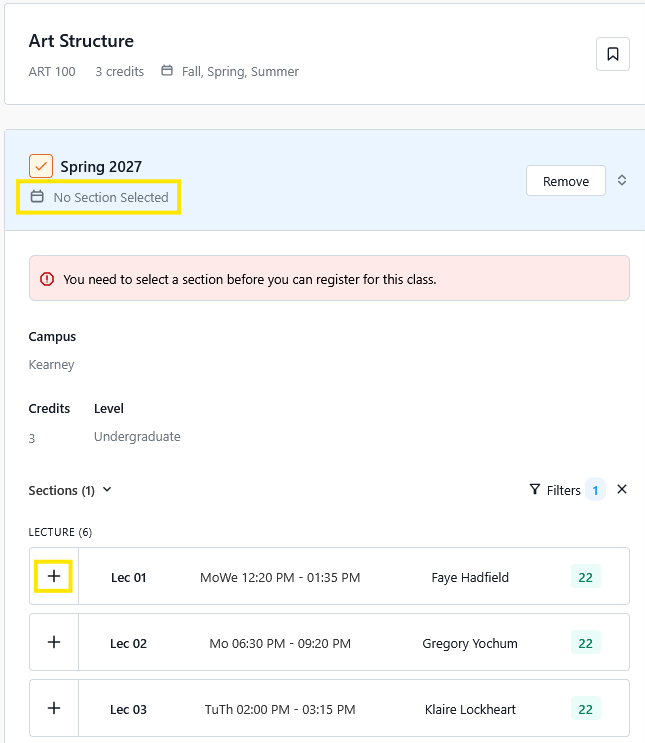Click seat count 22 for Lec 03
645x743 pixels.
click(x=586, y=709)
